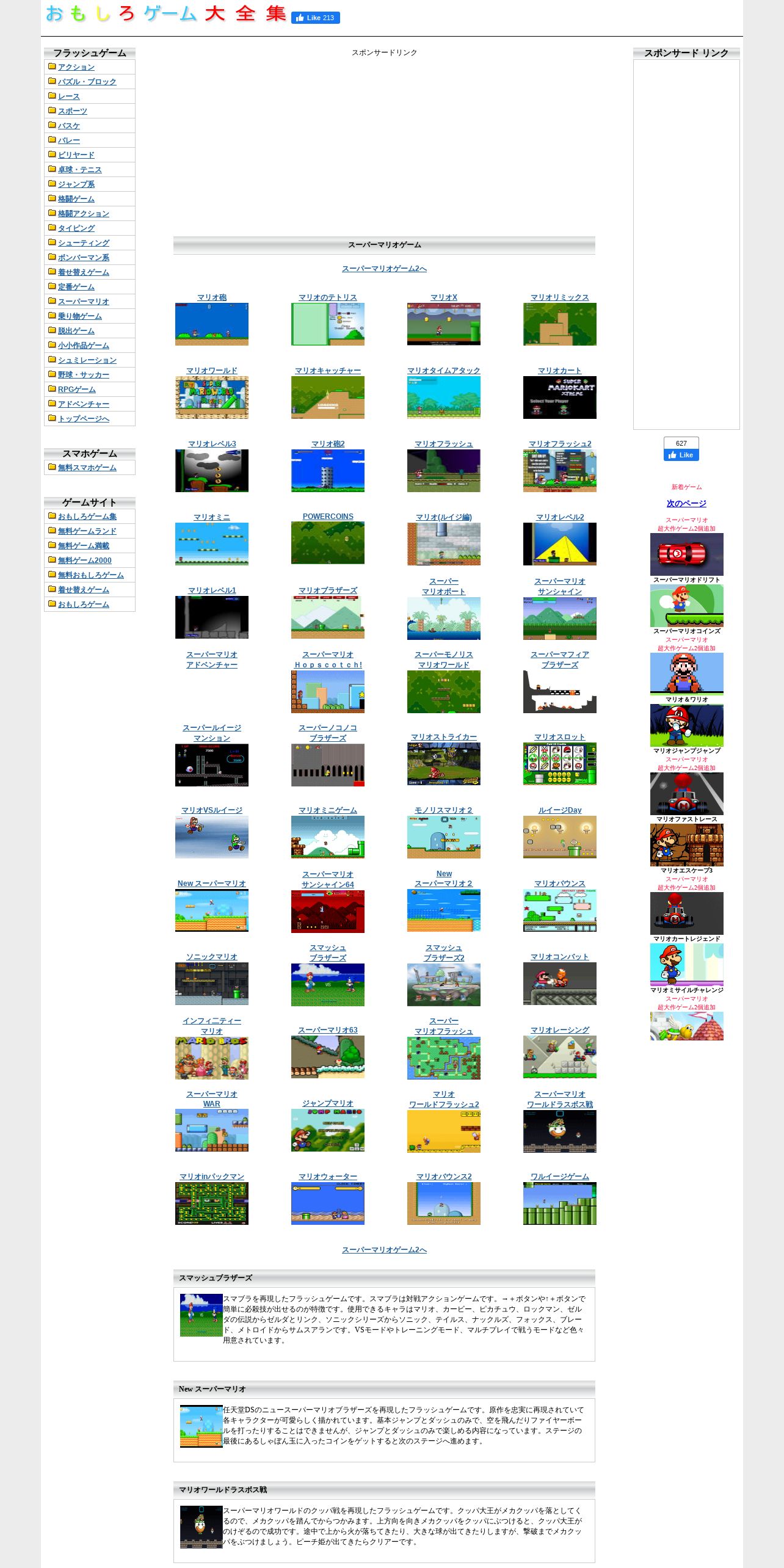The height and width of the screenshot is (1568, 784).
Task: Open the マリオ＆ワリオ sidebar thumbnail
Action: tap(687, 674)
